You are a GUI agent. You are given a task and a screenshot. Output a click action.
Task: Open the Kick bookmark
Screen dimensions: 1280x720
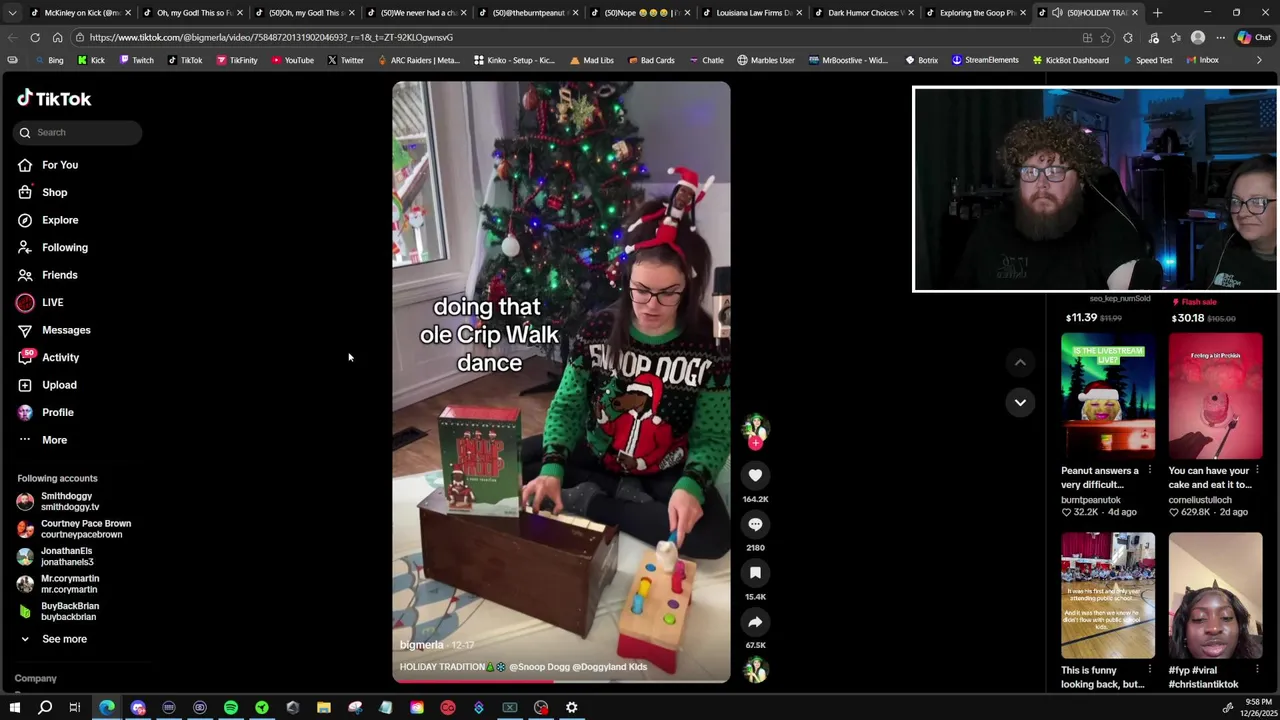pyautogui.click(x=91, y=60)
